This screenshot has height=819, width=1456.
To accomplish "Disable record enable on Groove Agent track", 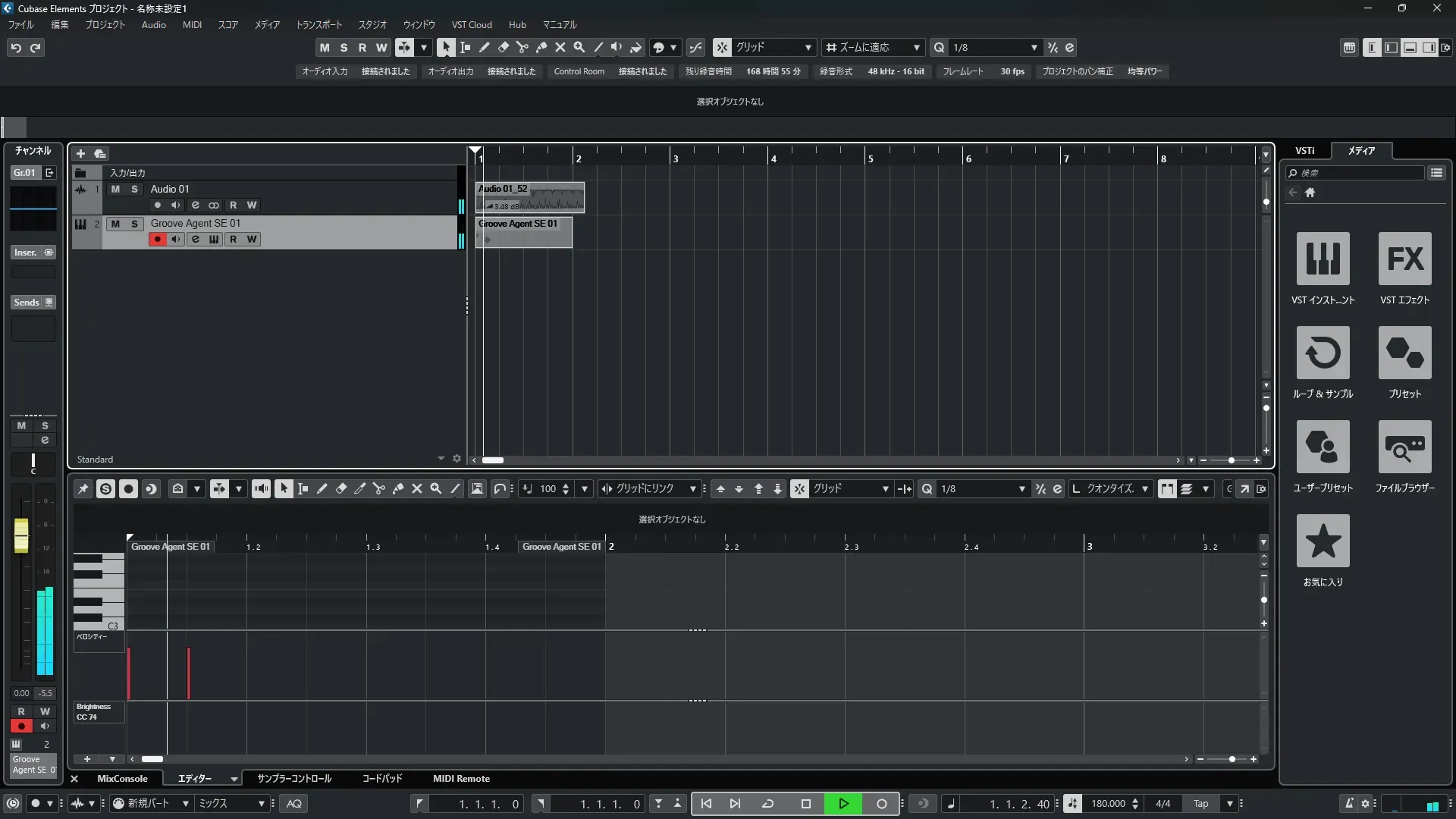I will (157, 240).
